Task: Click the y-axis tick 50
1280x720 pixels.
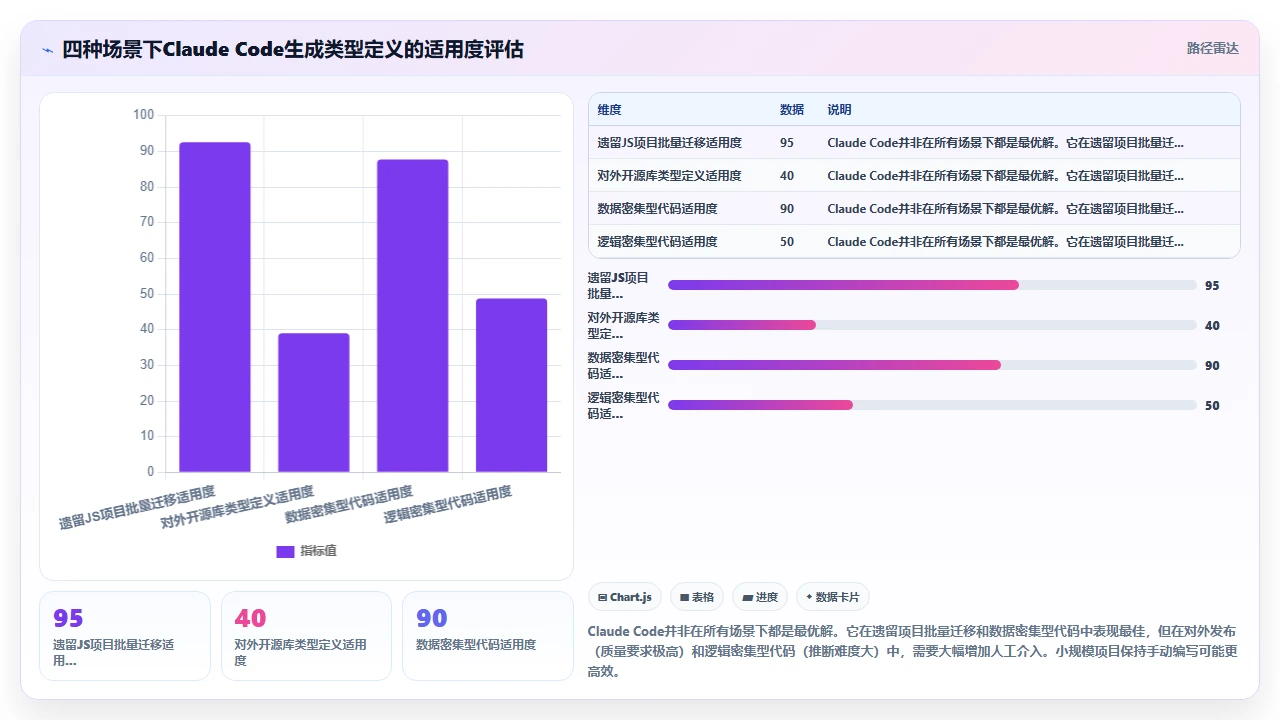Action: 147,294
